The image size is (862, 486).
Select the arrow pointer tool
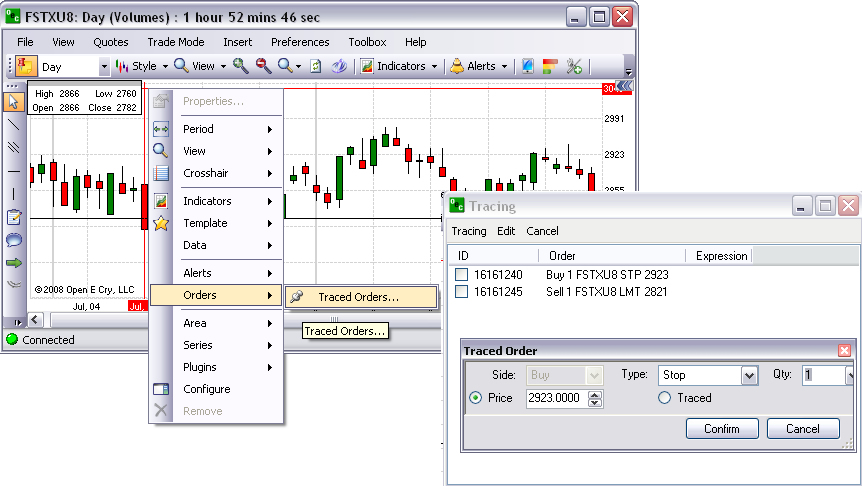[x=14, y=101]
